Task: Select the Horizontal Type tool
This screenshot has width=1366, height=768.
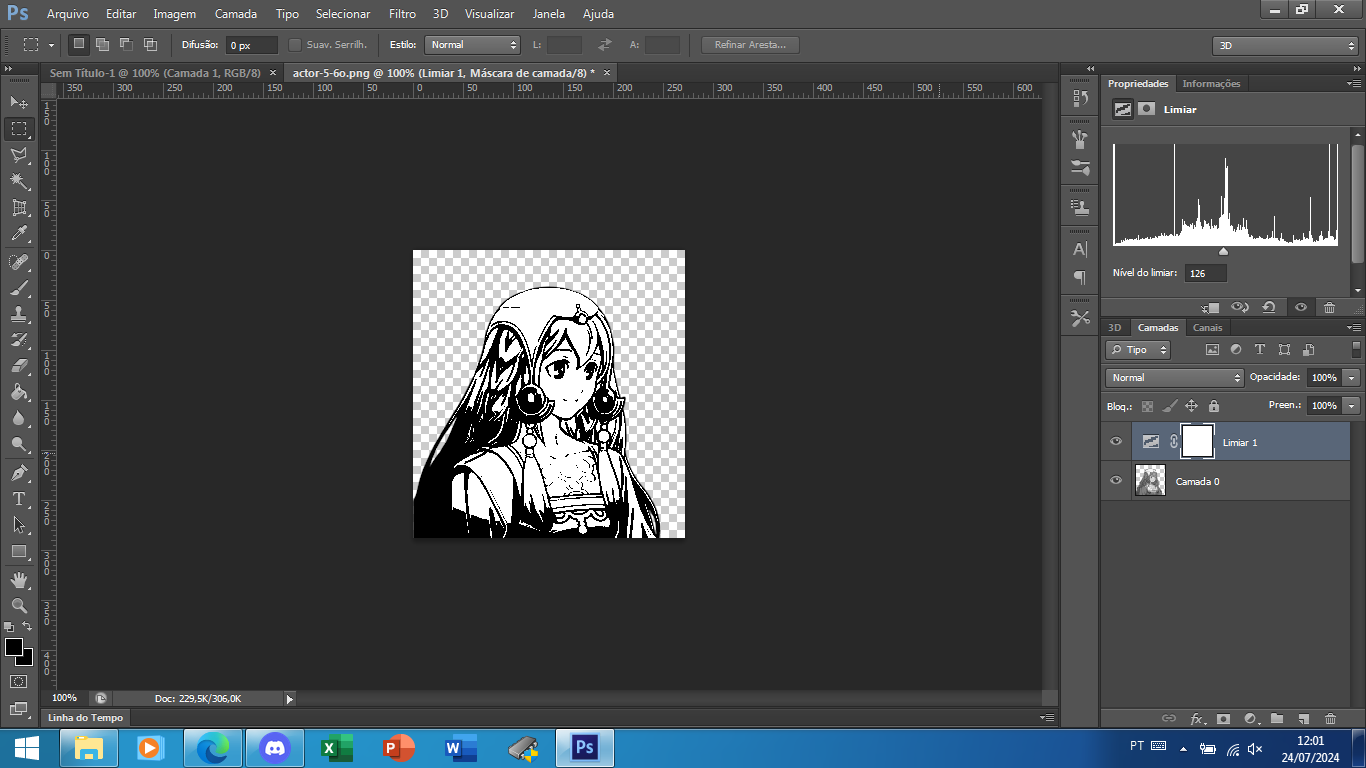Action: point(19,498)
